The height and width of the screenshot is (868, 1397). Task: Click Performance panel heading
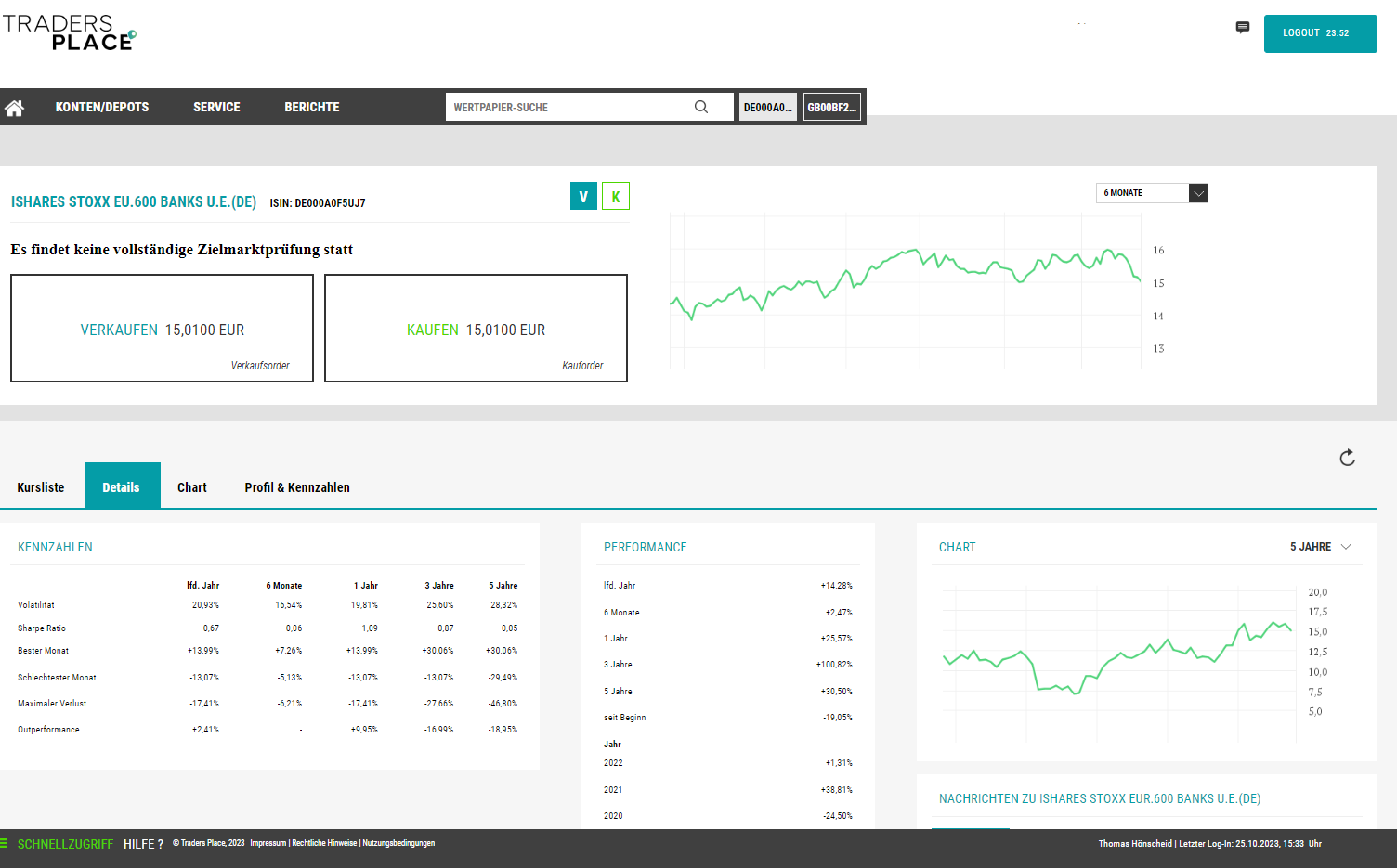click(646, 547)
